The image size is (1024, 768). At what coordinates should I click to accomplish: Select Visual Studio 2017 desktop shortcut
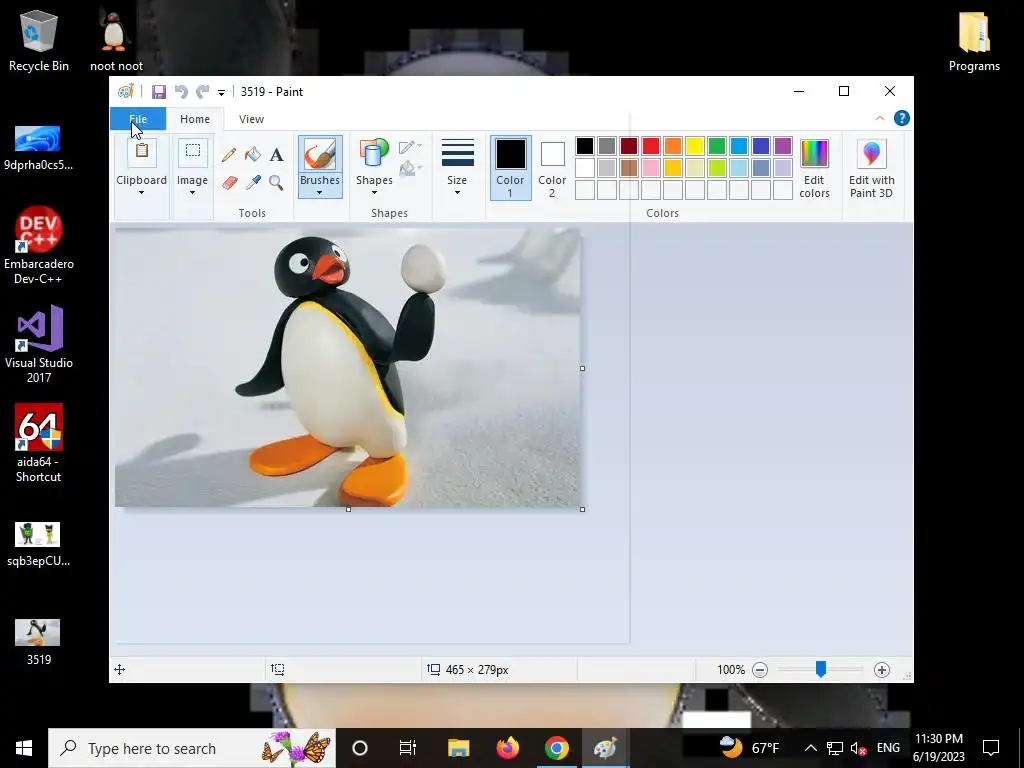(39, 344)
